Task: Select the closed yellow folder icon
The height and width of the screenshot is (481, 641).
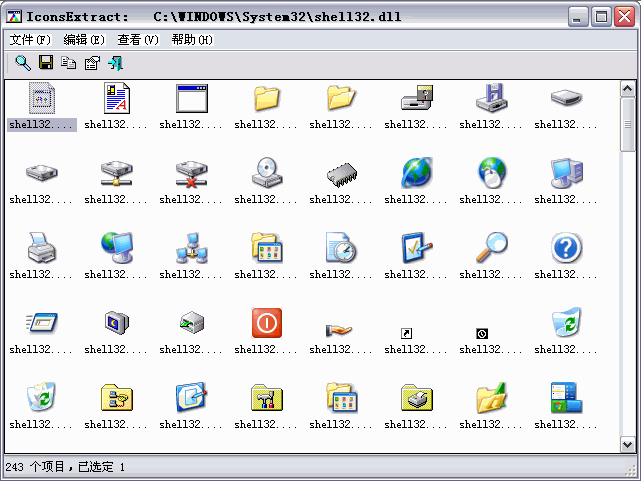Action: pos(267,98)
